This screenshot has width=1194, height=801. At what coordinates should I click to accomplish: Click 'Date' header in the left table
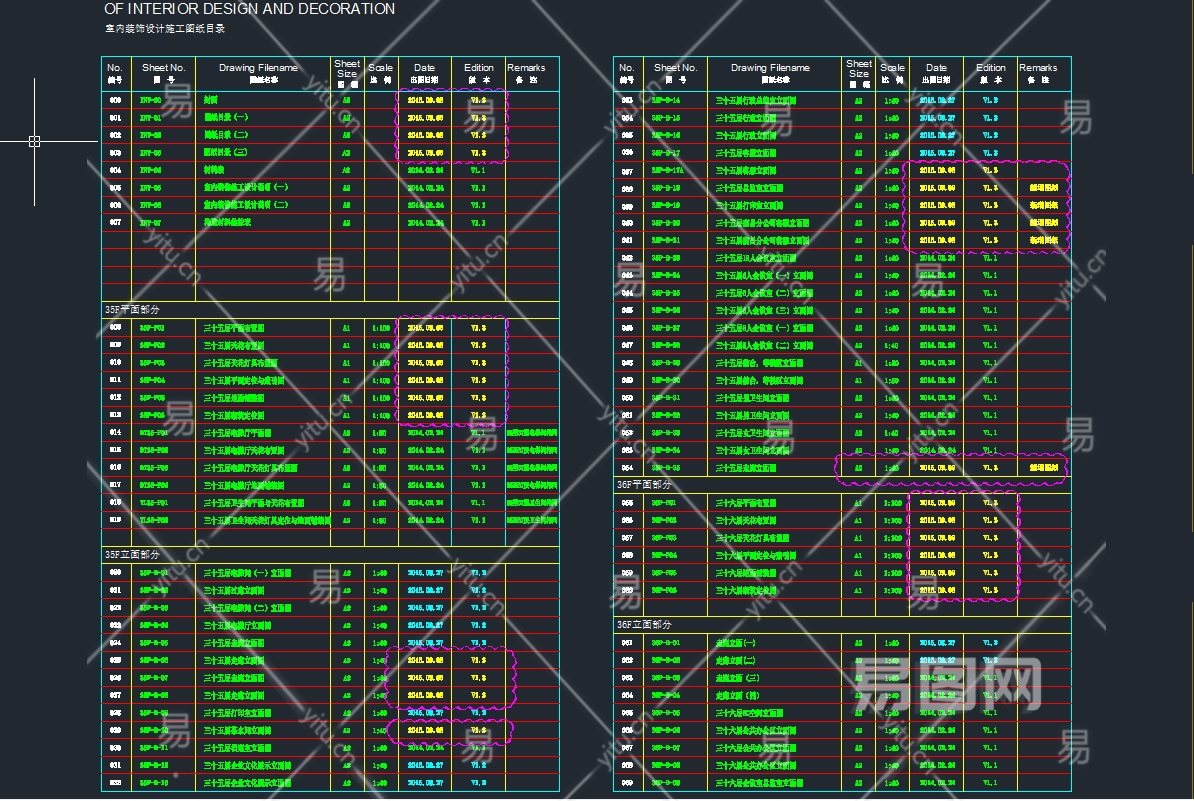(424, 73)
